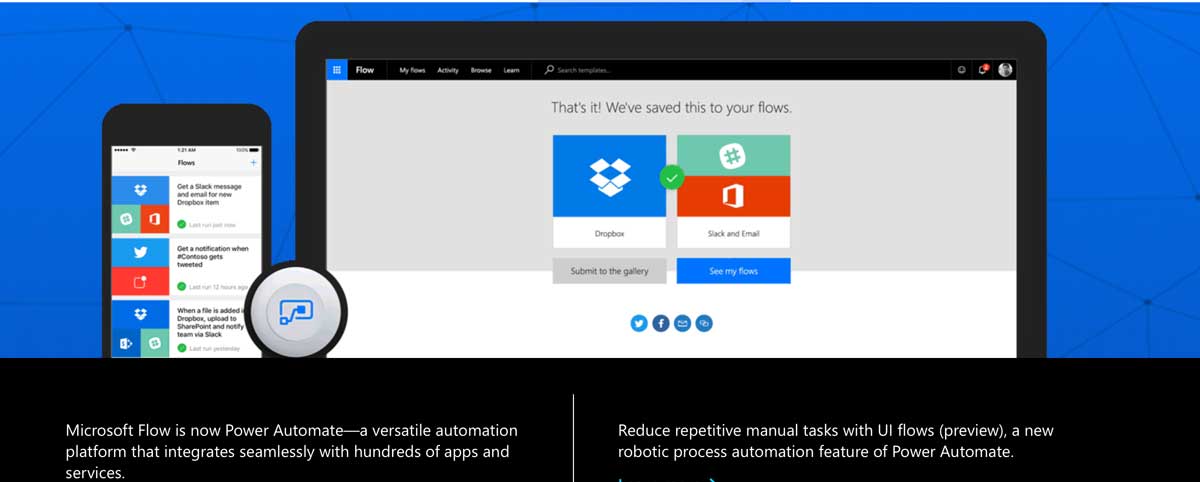1200x482 pixels.
Task: Tap the plus icon in phone Flows header
Action: tap(253, 162)
